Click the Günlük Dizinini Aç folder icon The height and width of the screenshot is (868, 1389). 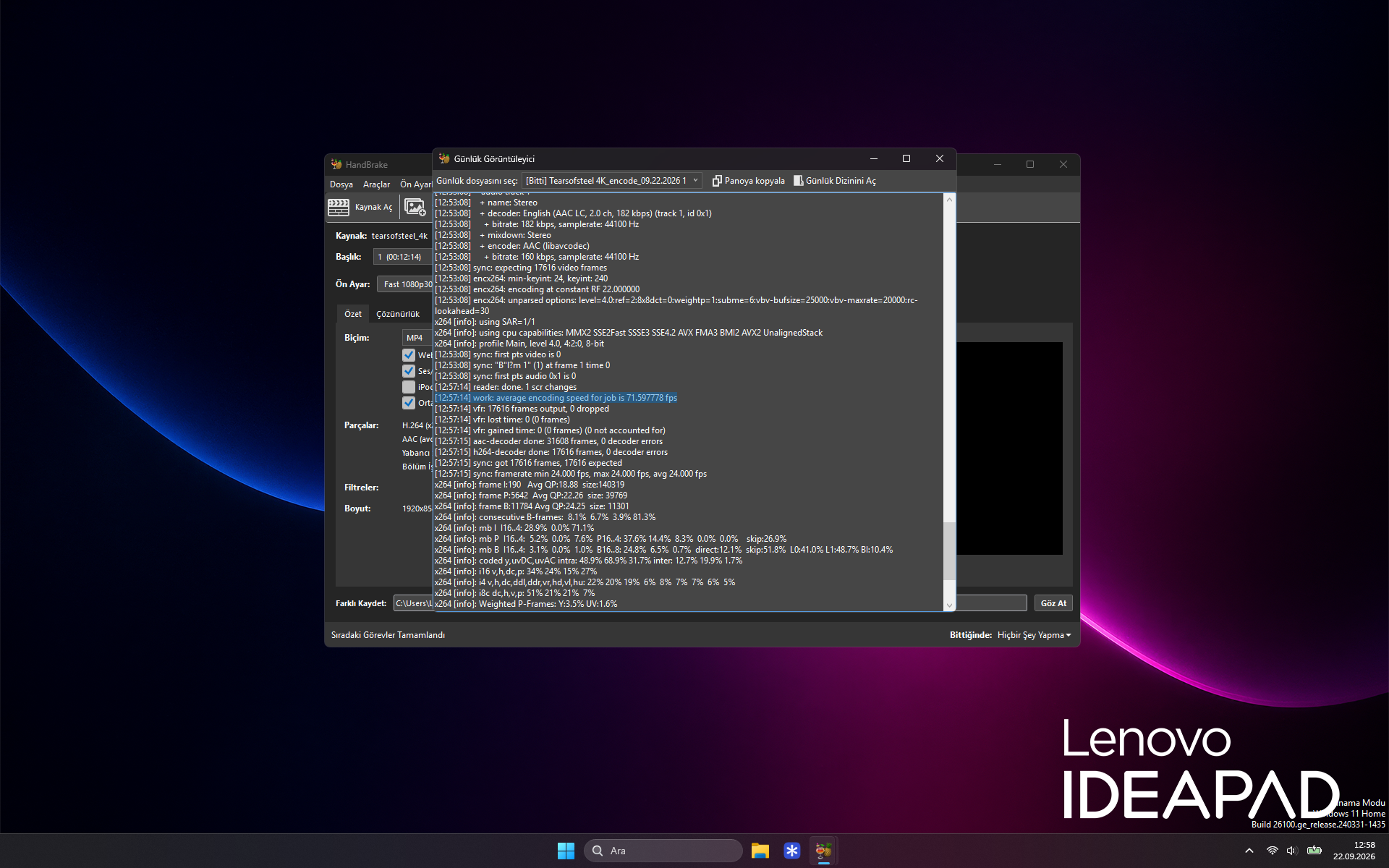tap(799, 181)
